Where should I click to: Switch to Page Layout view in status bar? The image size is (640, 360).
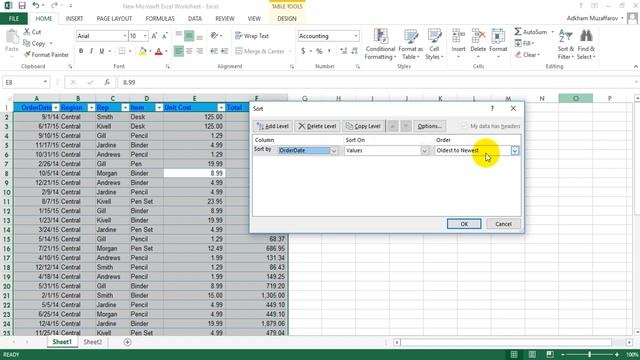point(532,354)
